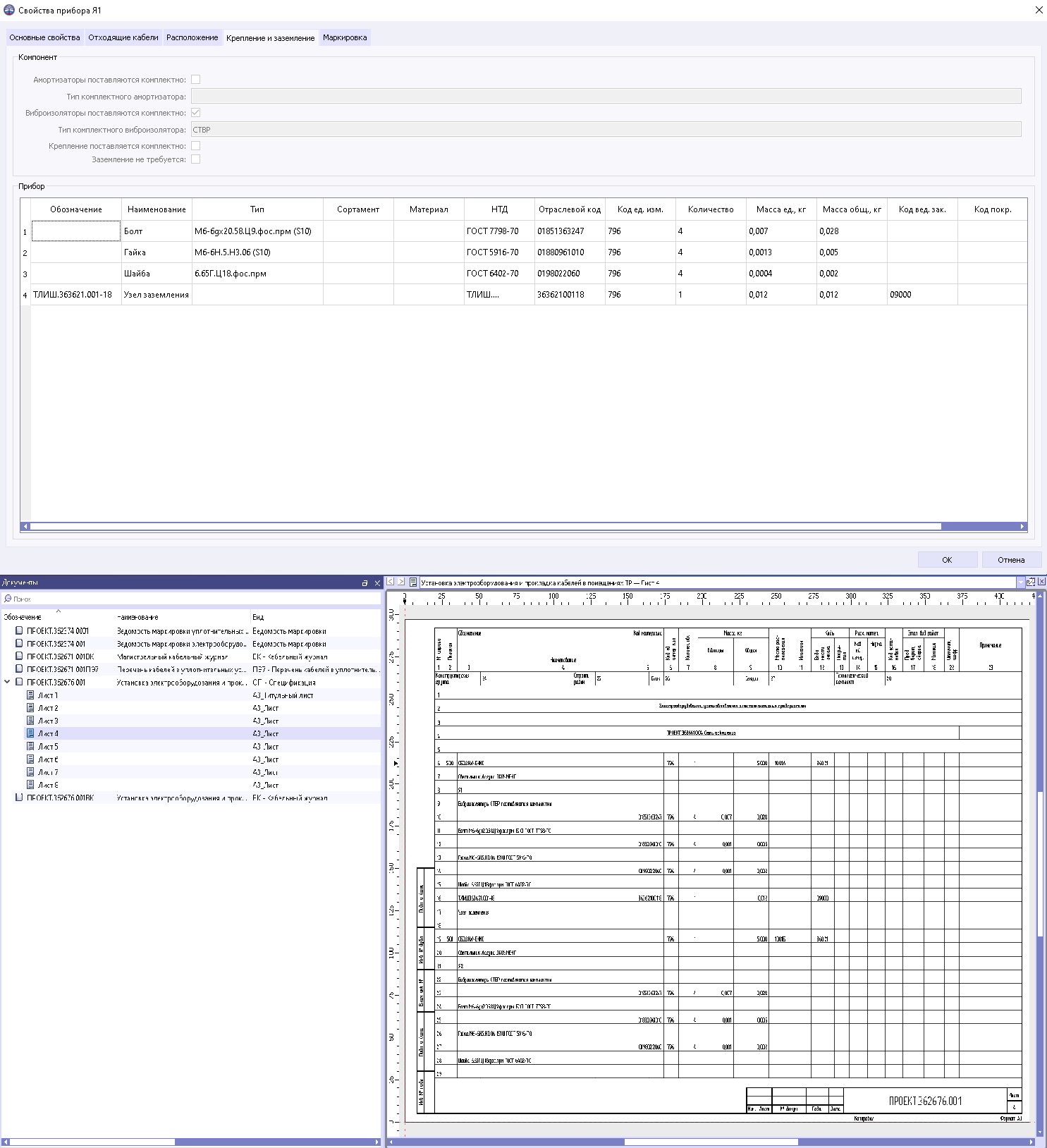Sort documents by the Обозначение column
The width and height of the screenshot is (1047, 1148).
point(59,617)
